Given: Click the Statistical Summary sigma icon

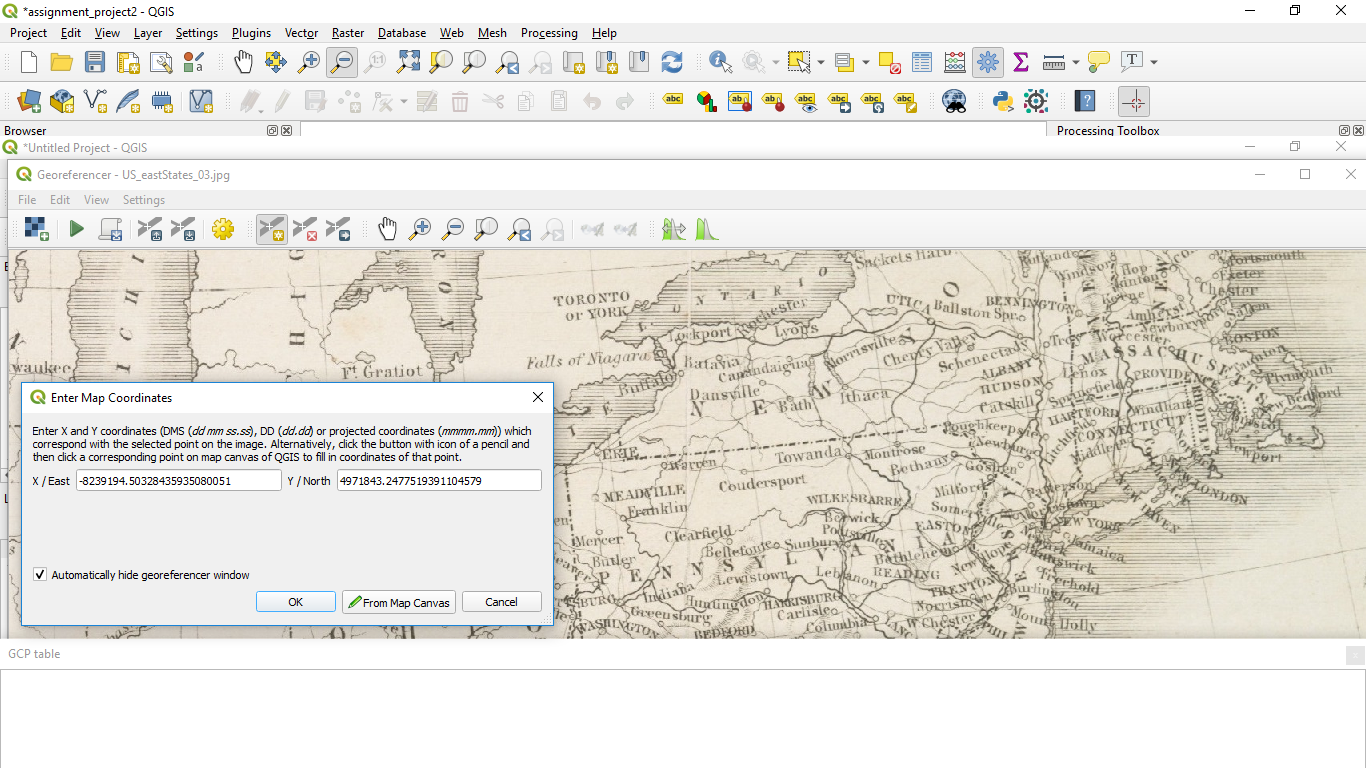Looking at the screenshot, I should point(1021,62).
